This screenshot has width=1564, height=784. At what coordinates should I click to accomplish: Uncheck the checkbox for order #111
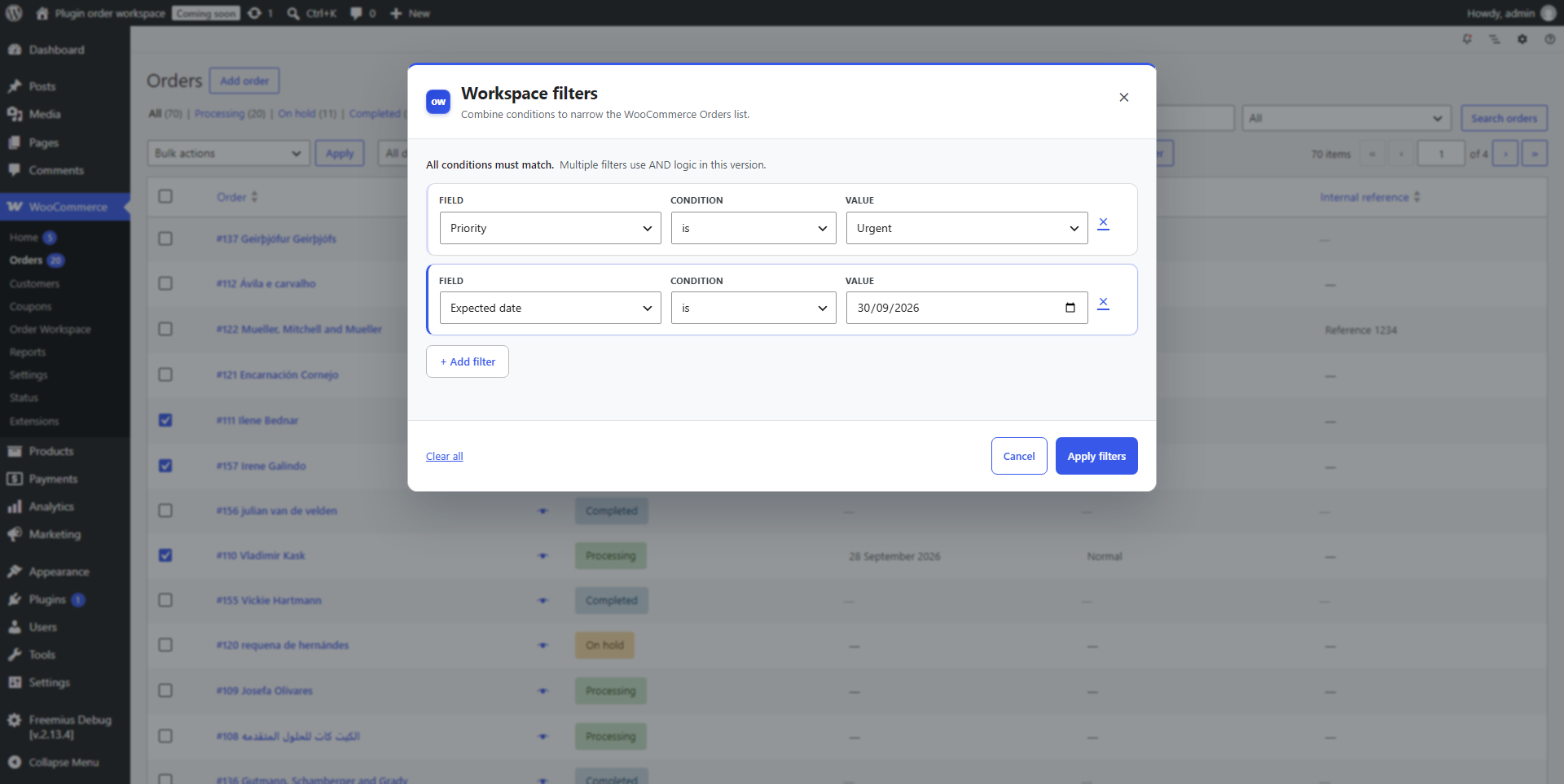(165, 420)
